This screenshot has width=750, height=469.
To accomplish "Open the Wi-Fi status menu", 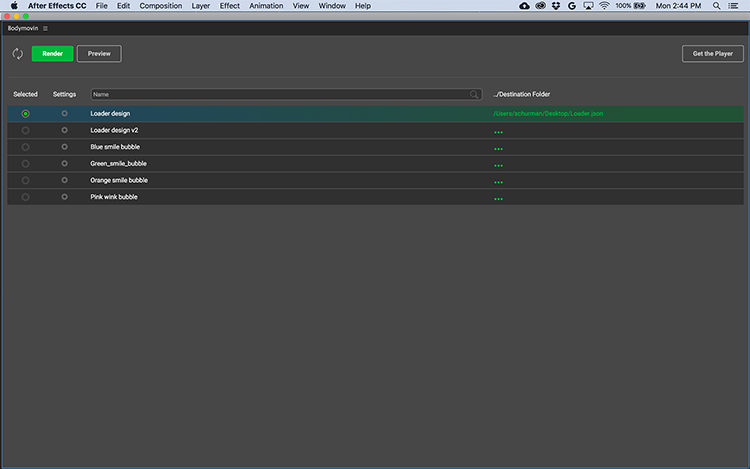I will (604, 6).
